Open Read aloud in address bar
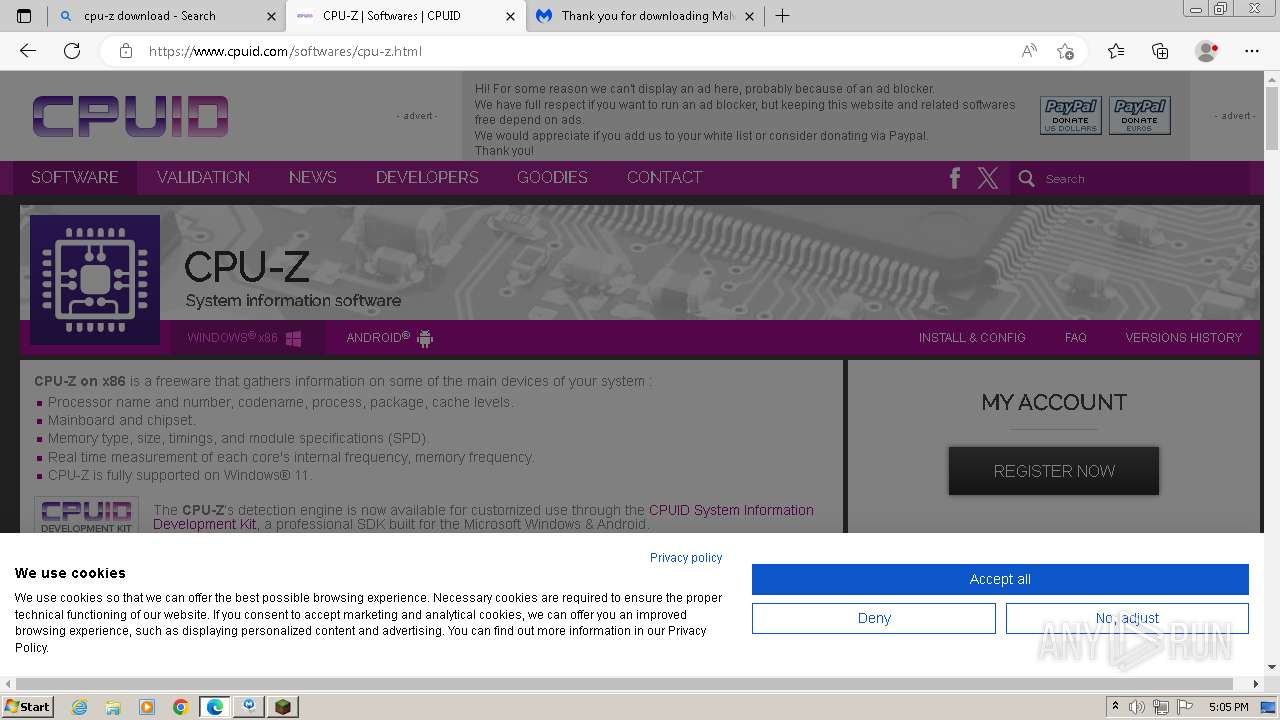The image size is (1280, 720). coord(1029,51)
